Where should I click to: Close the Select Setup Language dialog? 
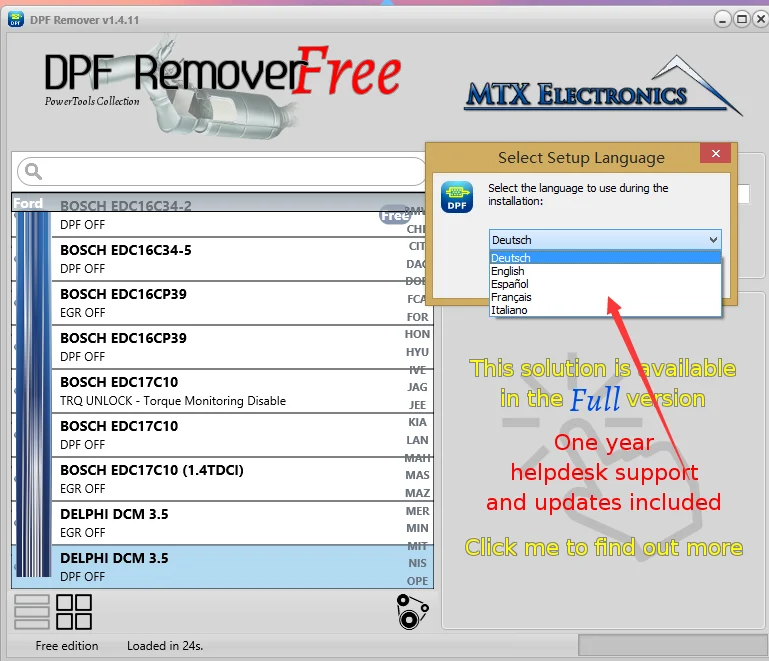coord(716,153)
